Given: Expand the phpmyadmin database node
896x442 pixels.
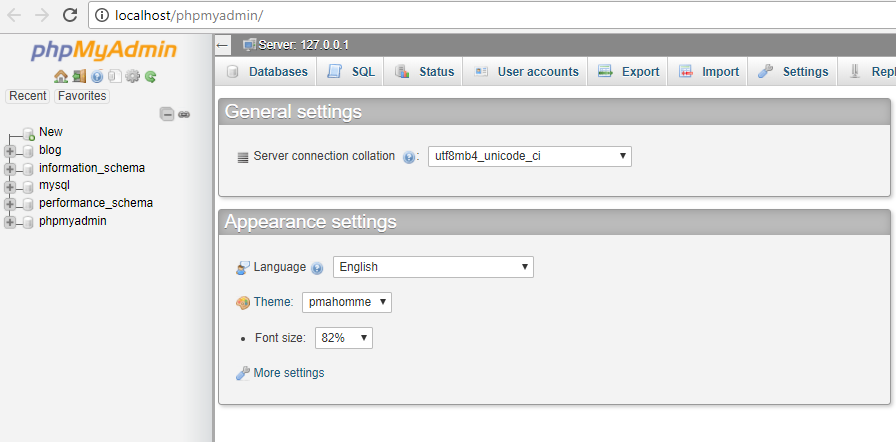Looking at the screenshot, I should [10, 222].
